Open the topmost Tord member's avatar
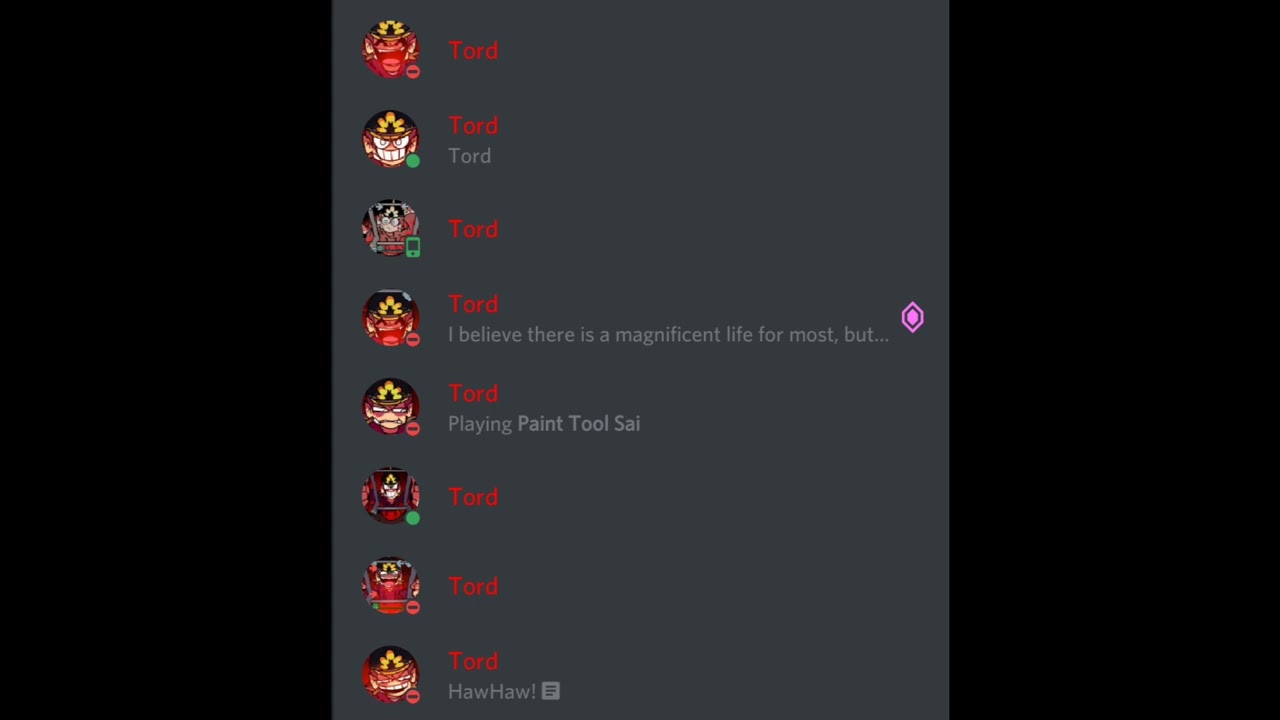 click(391, 50)
